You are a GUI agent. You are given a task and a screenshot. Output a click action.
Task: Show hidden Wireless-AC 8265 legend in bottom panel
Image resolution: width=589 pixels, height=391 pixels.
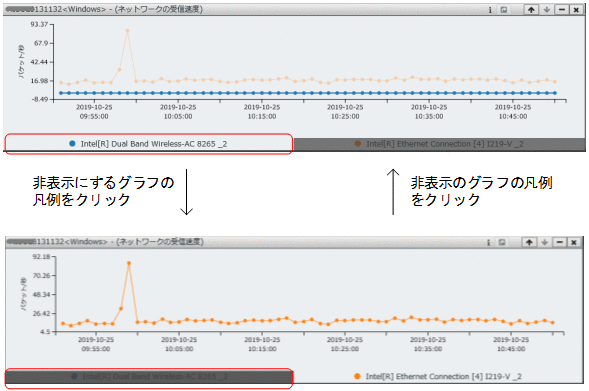(149, 376)
